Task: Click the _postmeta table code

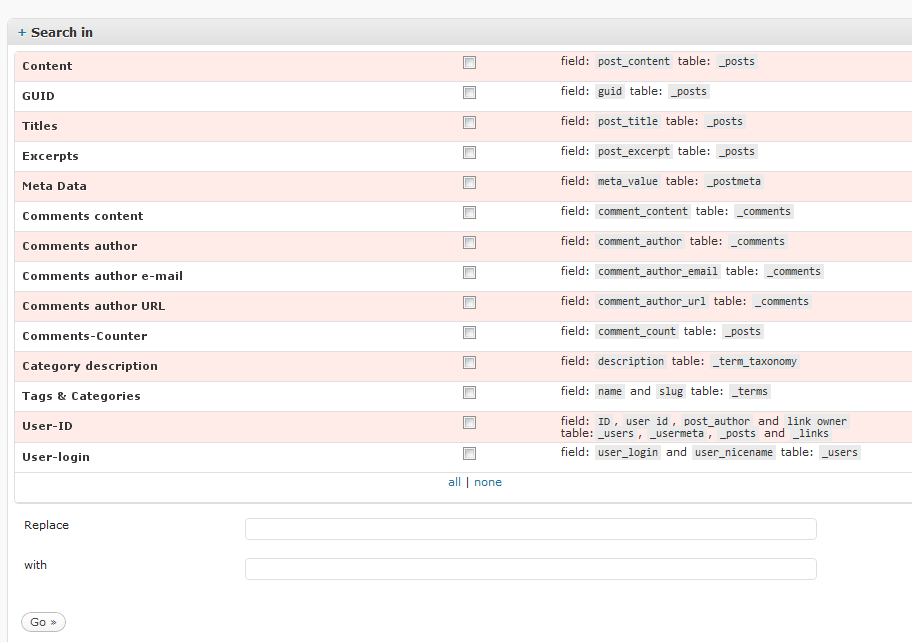Action: click(733, 181)
